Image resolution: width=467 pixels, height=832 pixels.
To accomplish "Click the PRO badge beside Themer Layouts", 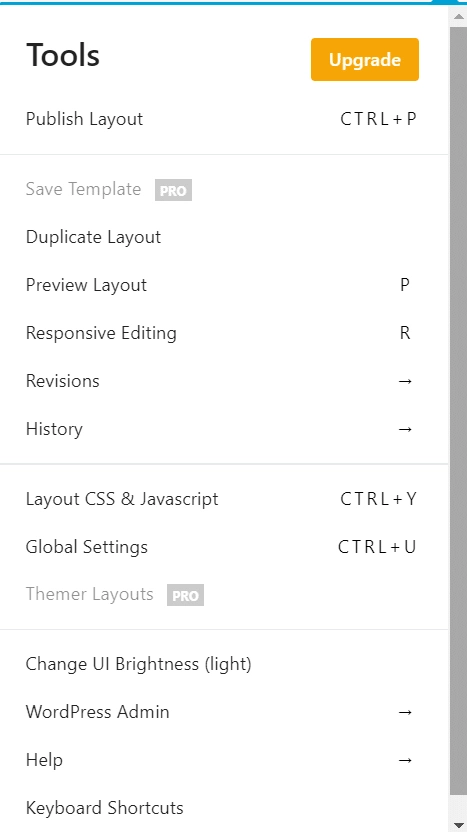I will coord(185,595).
